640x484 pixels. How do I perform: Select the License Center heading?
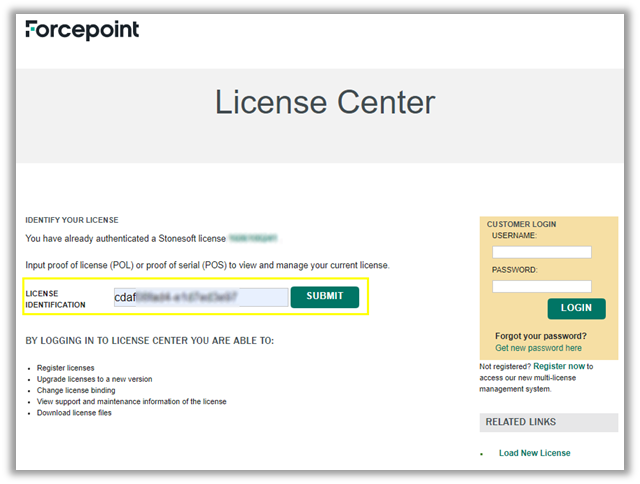(325, 102)
